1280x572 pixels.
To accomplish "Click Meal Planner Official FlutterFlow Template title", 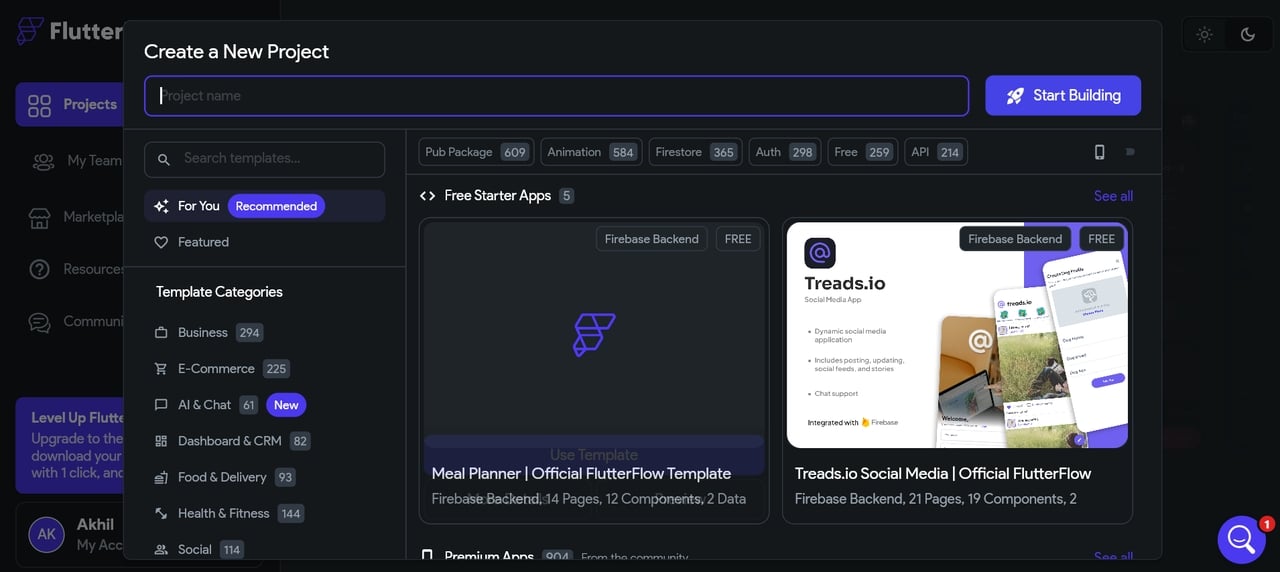I will tap(581, 474).
